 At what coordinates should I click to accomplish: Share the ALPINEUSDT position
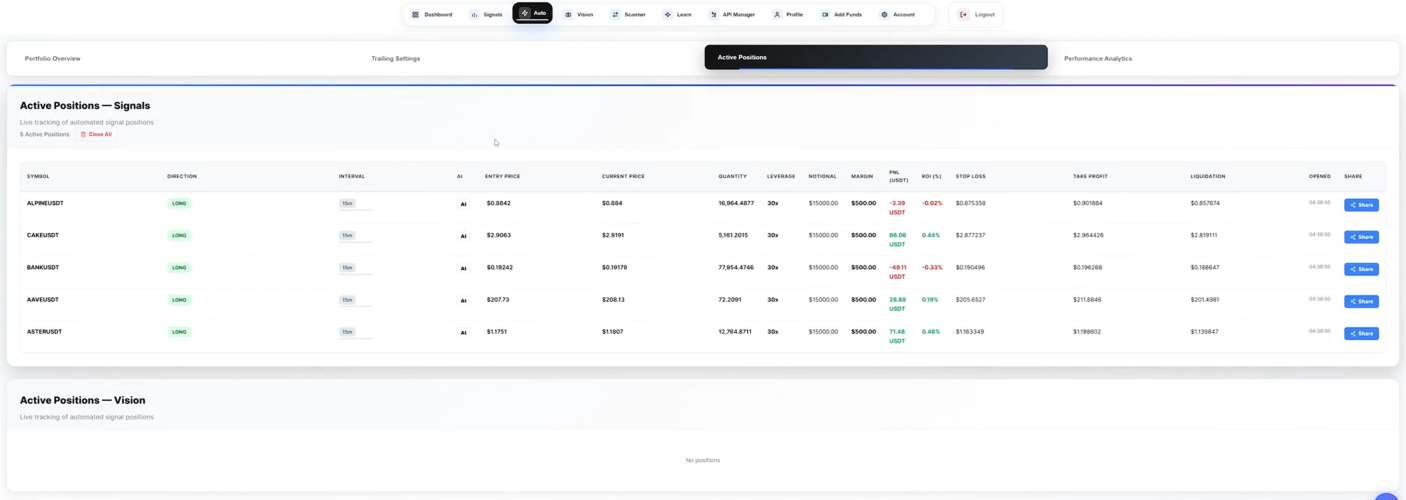click(1361, 205)
